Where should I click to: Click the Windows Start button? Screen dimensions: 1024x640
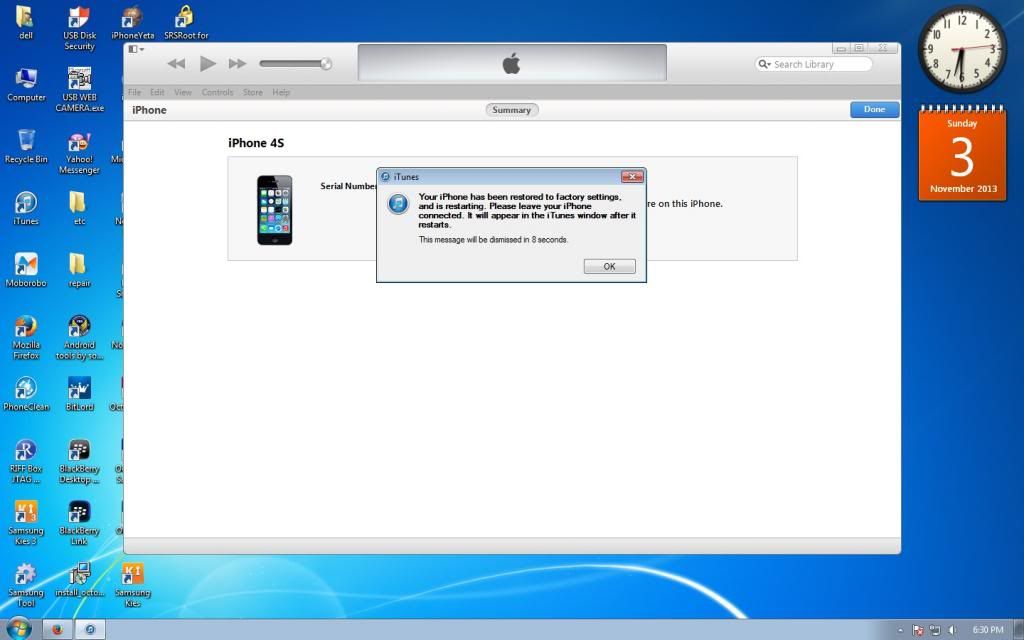click(18, 629)
